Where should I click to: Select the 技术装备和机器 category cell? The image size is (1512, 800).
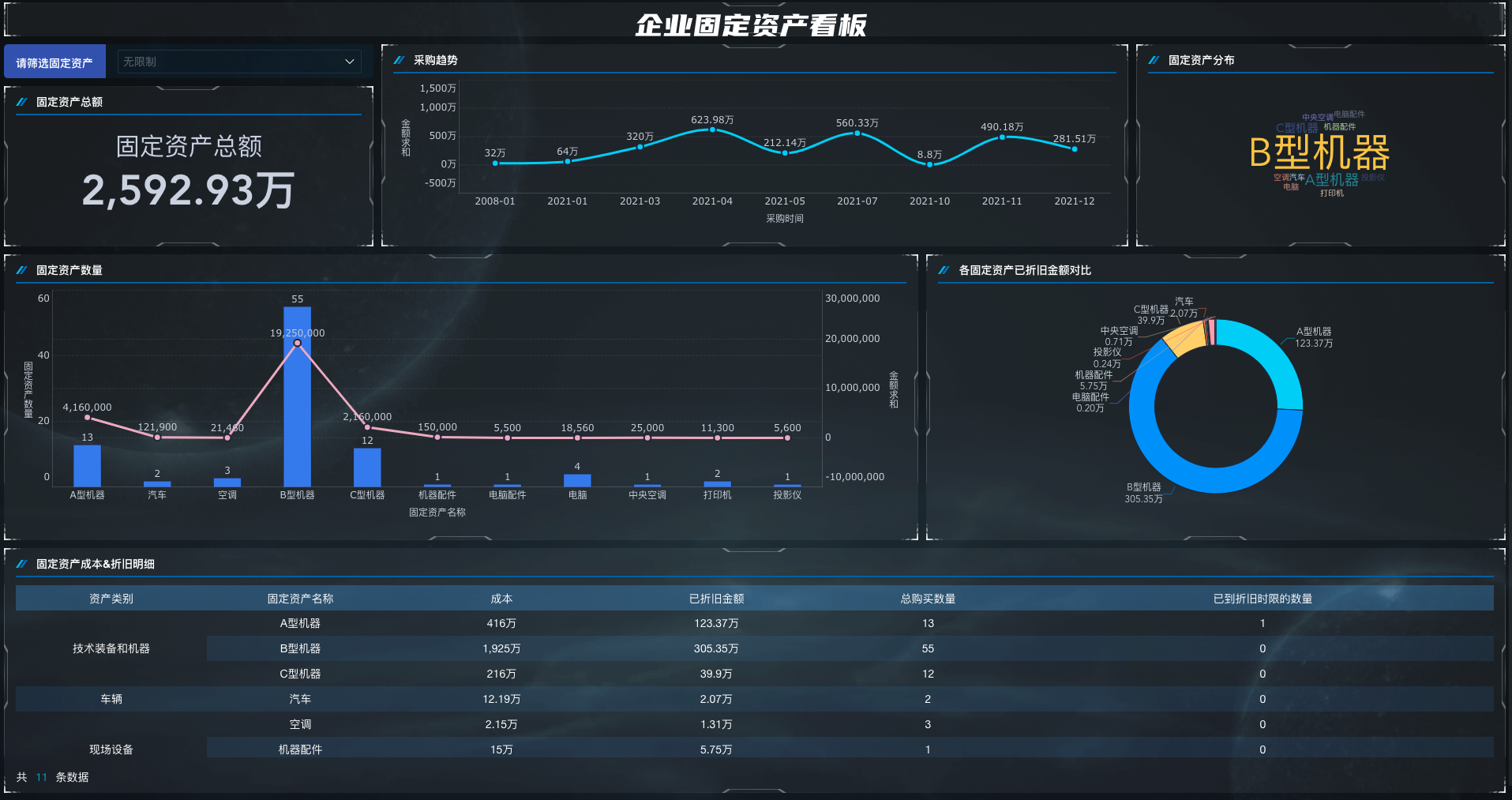click(111, 648)
